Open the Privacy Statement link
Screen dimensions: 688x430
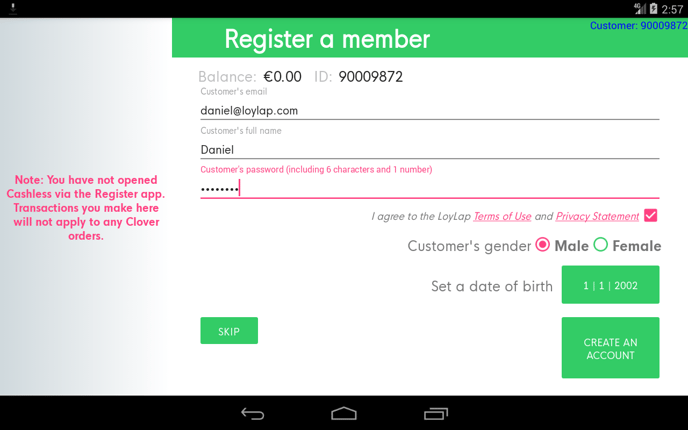point(597,216)
